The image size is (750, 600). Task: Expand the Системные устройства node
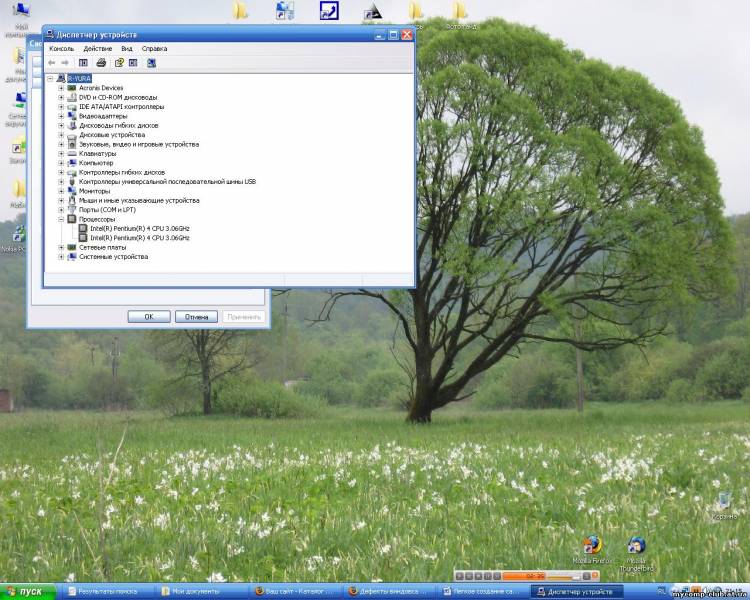(x=61, y=257)
